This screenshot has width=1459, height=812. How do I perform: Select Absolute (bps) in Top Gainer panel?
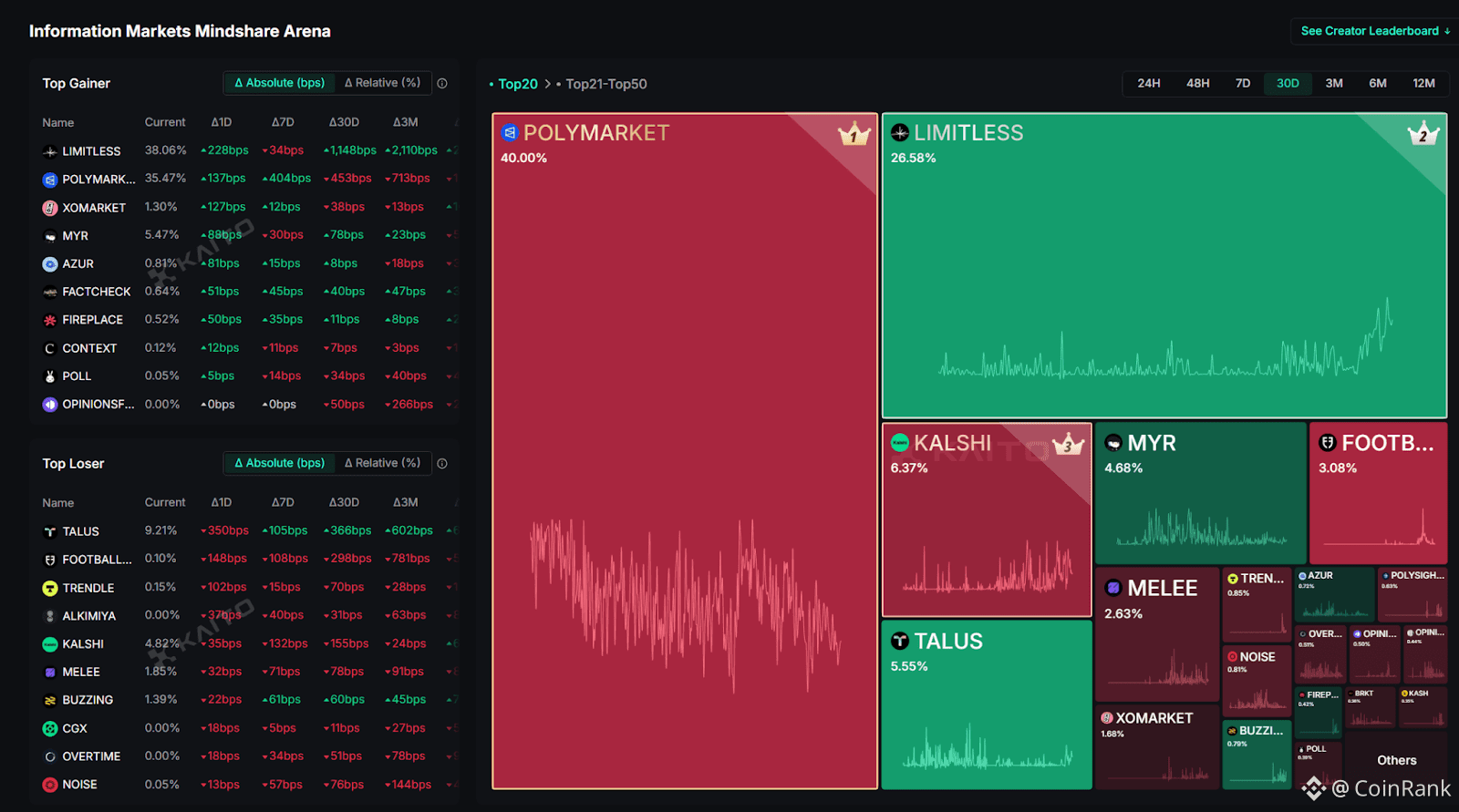point(280,83)
